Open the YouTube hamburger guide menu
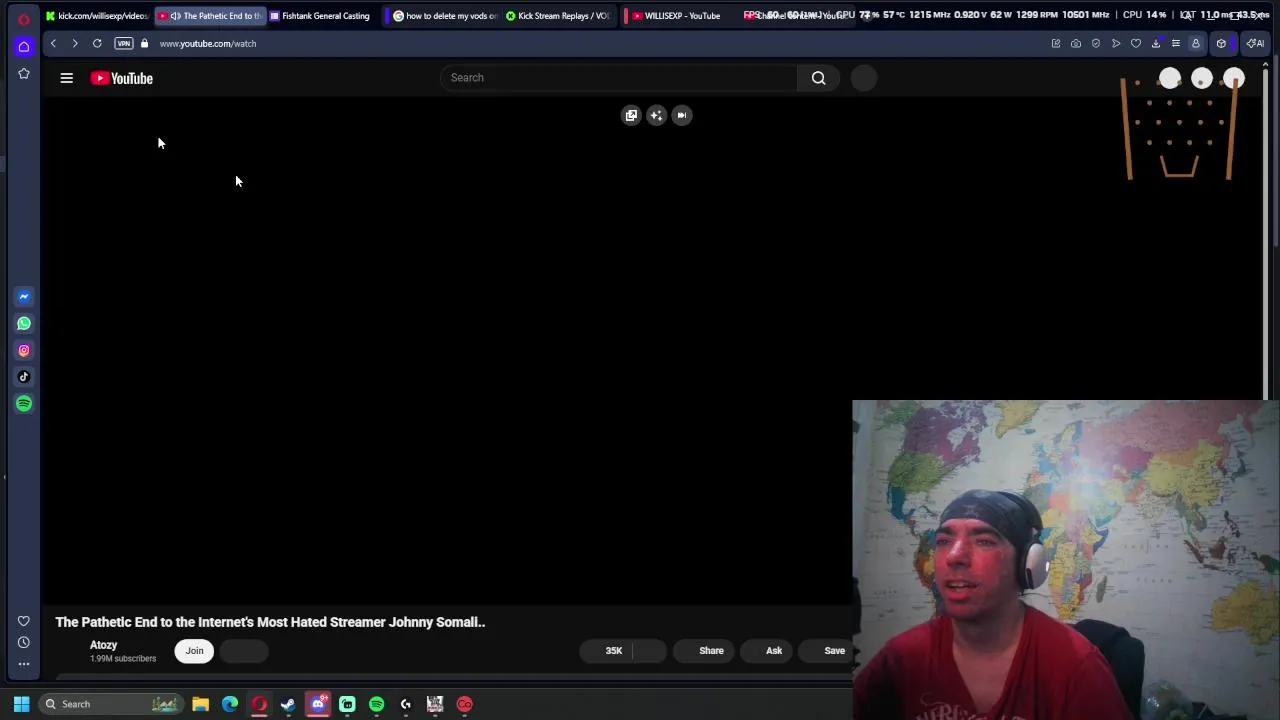Screen dimensions: 1280x720 coord(66,78)
